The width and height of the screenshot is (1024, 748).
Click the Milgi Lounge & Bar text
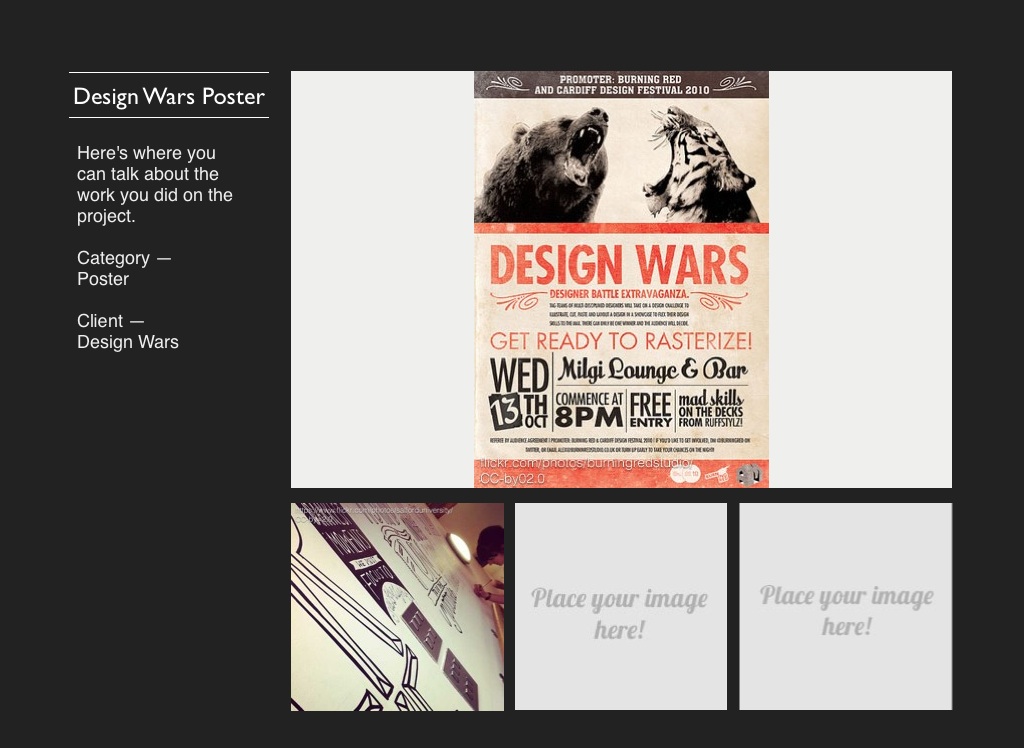(x=652, y=371)
